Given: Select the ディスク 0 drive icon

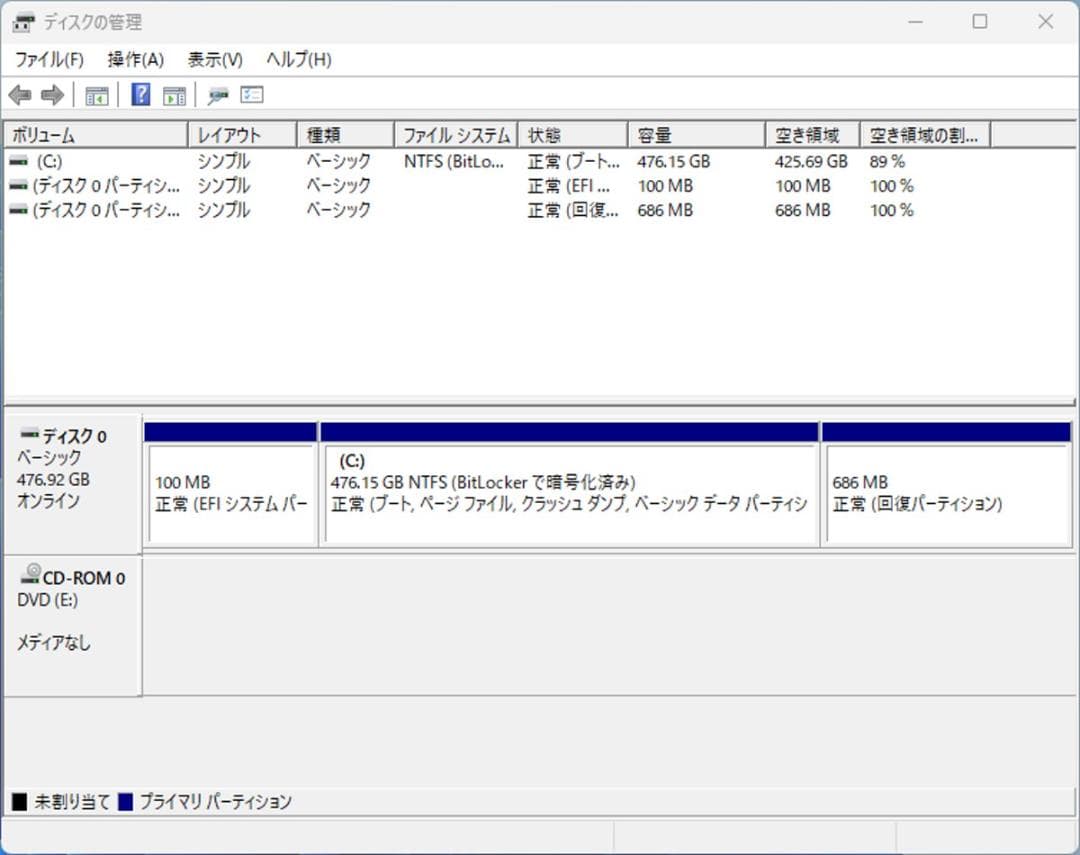Looking at the screenshot, I should (x=30, y=435).
